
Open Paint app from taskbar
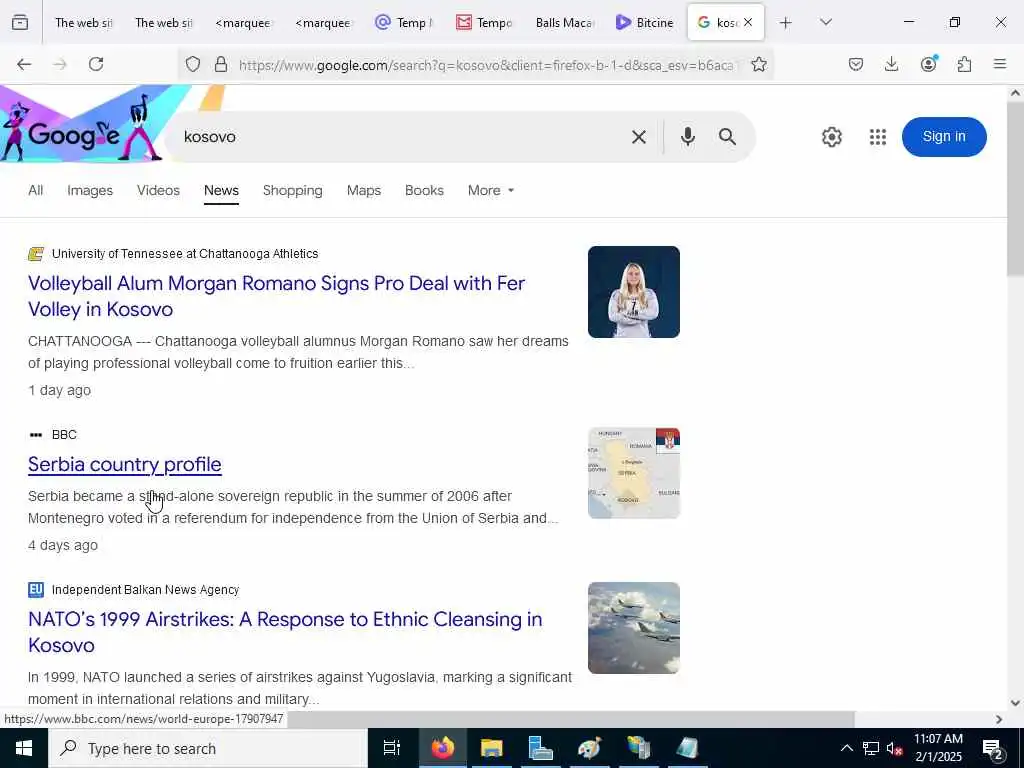pyautogui.click(x=590, y=748)
